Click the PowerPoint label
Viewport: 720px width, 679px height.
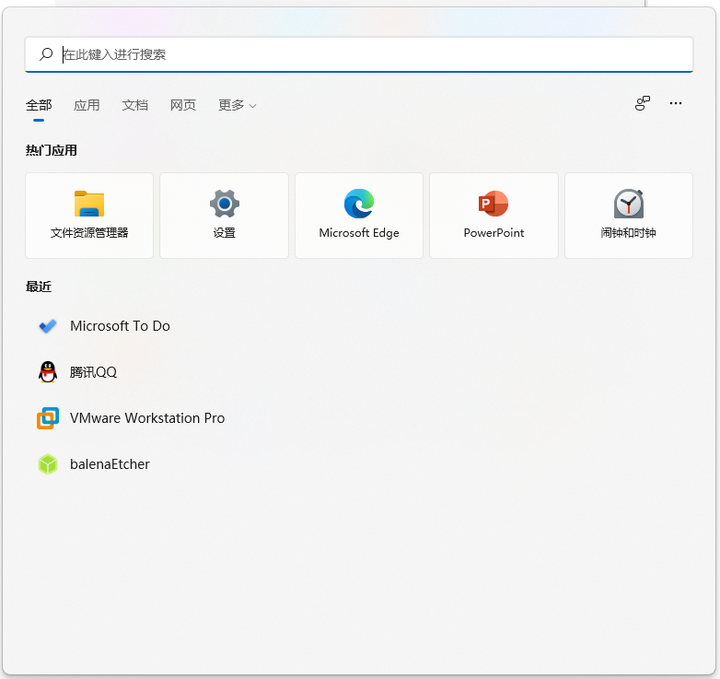click(494, 233)
